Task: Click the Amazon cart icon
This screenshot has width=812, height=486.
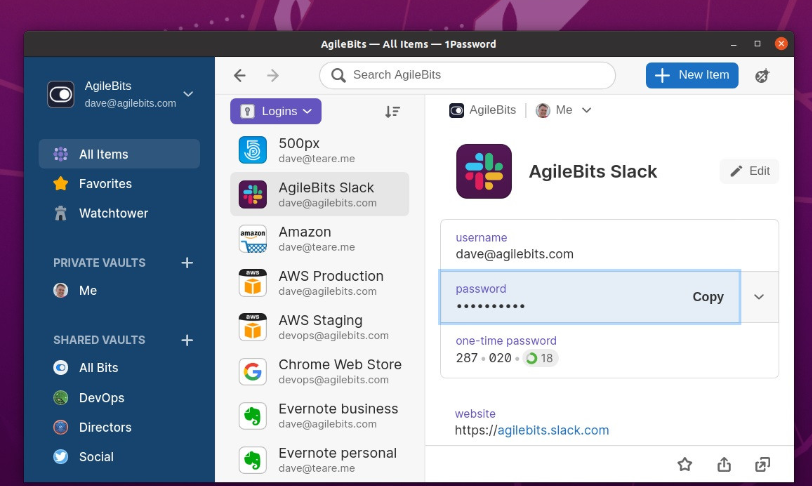Action: pos(253,239)
